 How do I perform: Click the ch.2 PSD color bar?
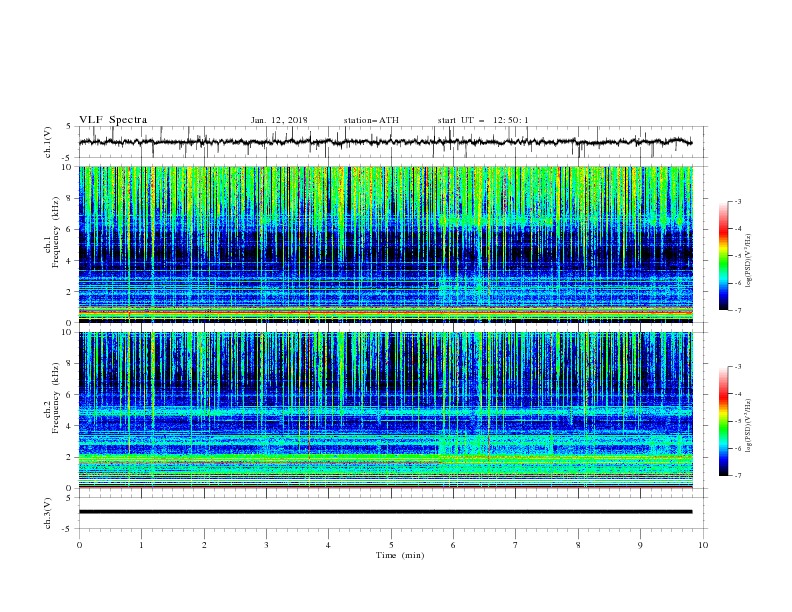(724, 421)
